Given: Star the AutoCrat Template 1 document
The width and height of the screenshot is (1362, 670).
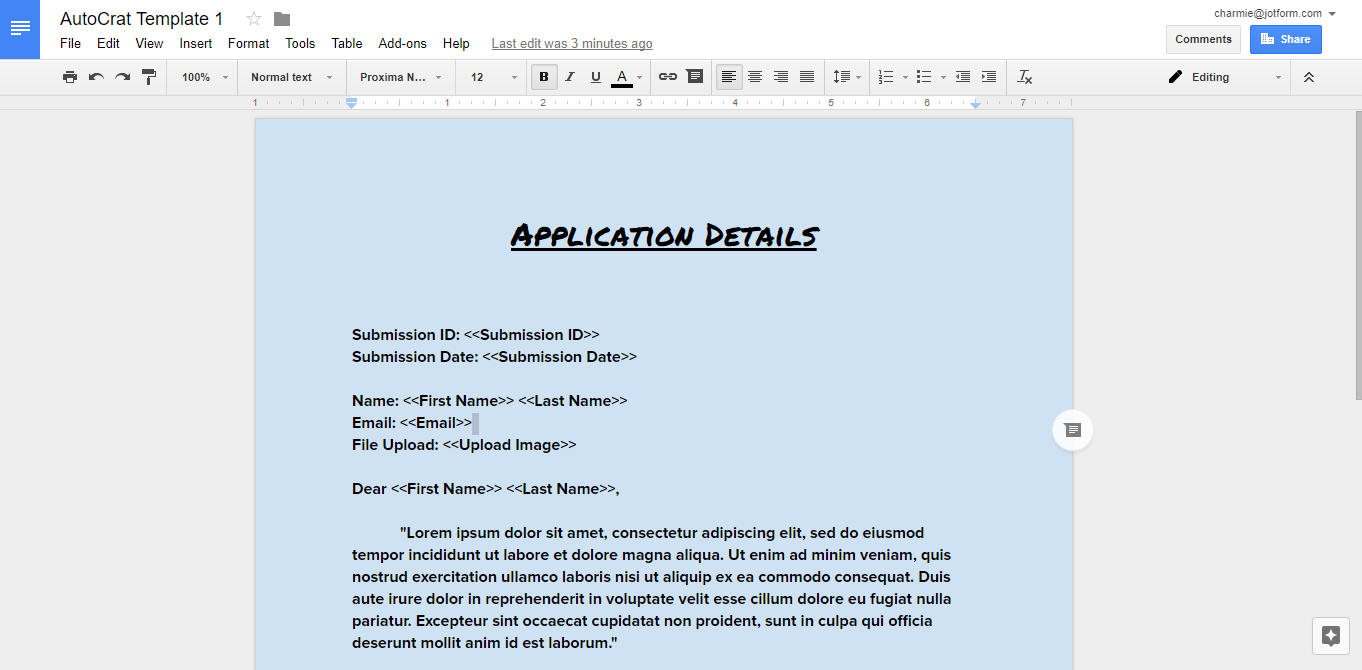Looking at the screenshot, I should 254,19.
